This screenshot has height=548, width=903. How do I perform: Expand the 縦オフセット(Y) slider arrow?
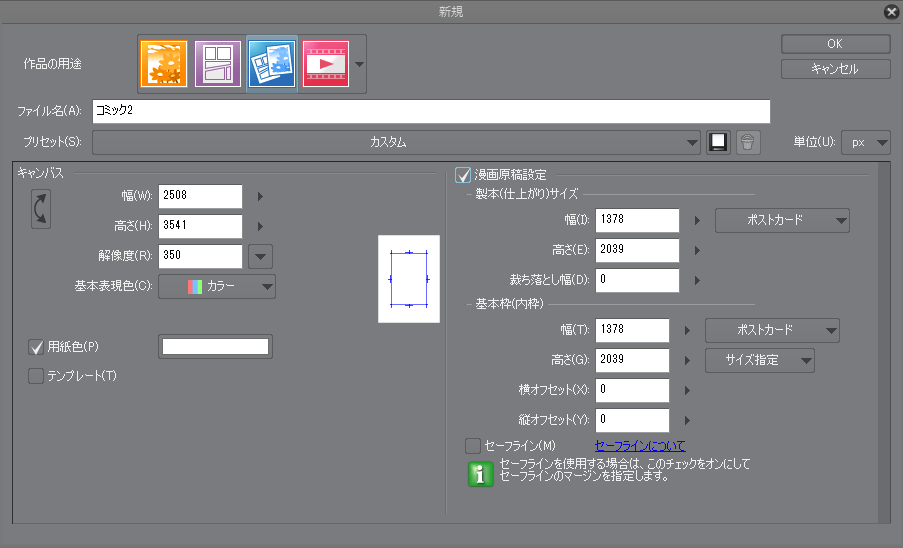point(687,420)
